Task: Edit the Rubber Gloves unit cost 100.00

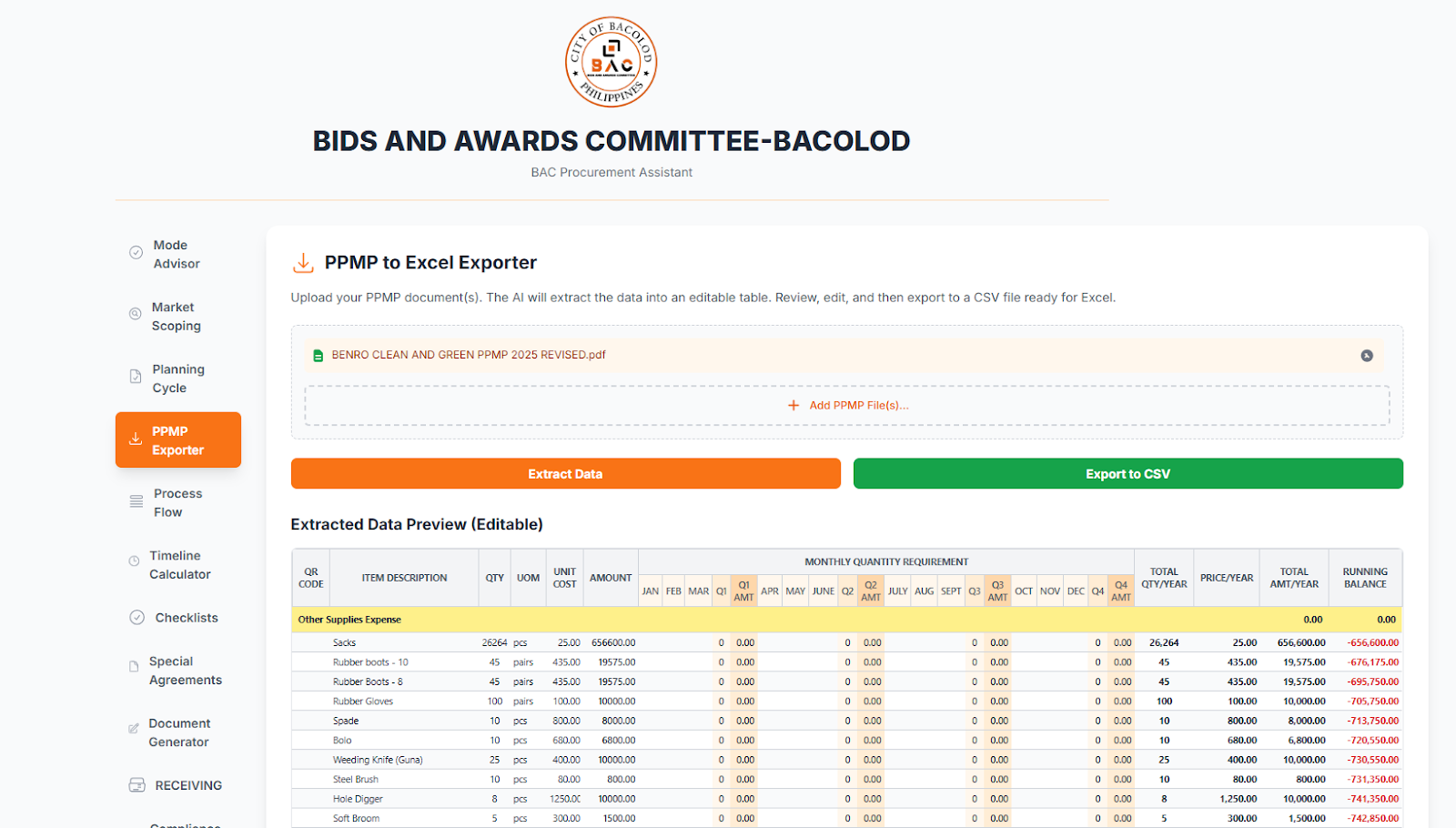Action: tap(565, 702)
